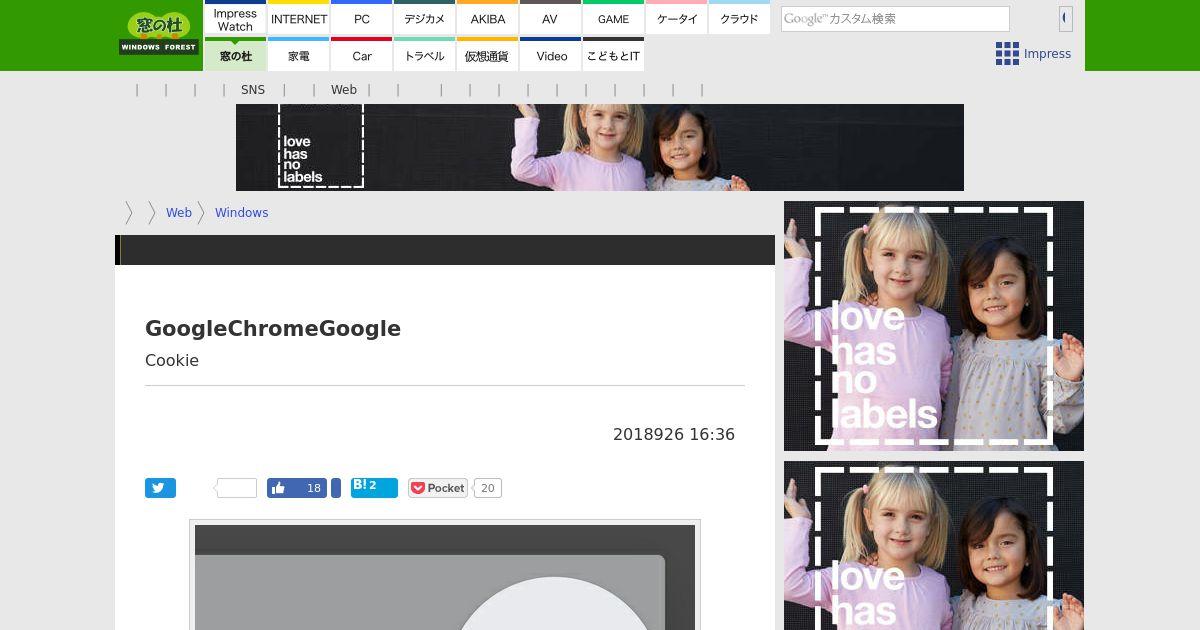1200x630 pixels.
Task: Open the upper sidebar love has no labels ad
Action: [934, 326]
